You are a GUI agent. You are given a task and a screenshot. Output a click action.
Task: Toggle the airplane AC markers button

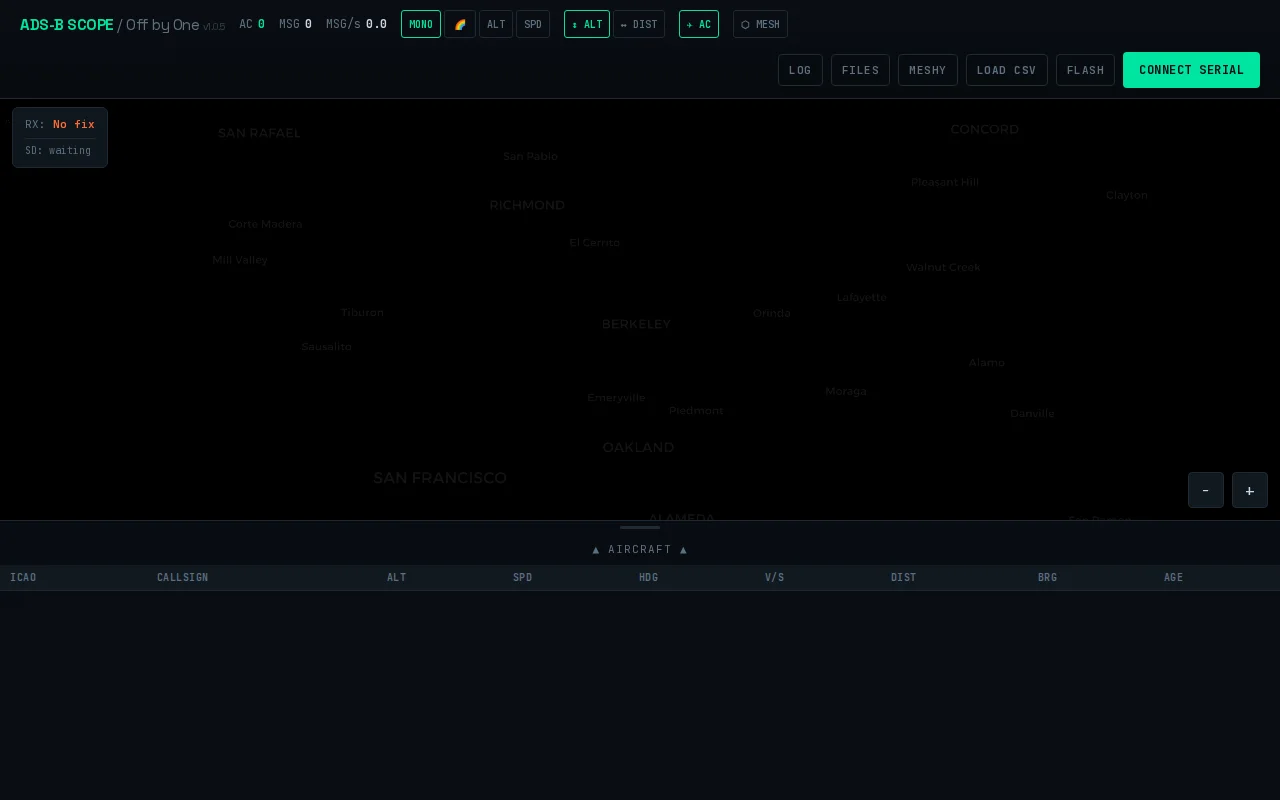pos(699,24)
